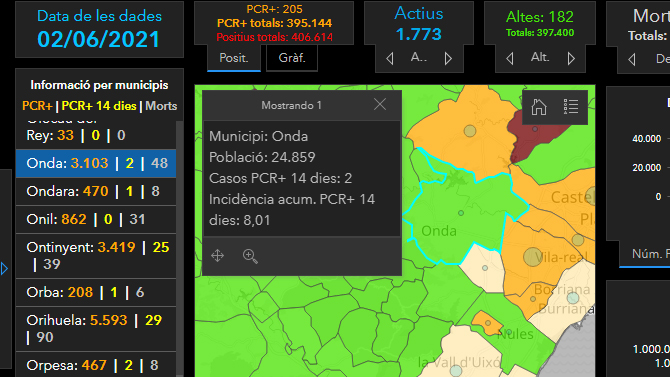
Task: Open the map legend list icon
Action: click(570, 107)
